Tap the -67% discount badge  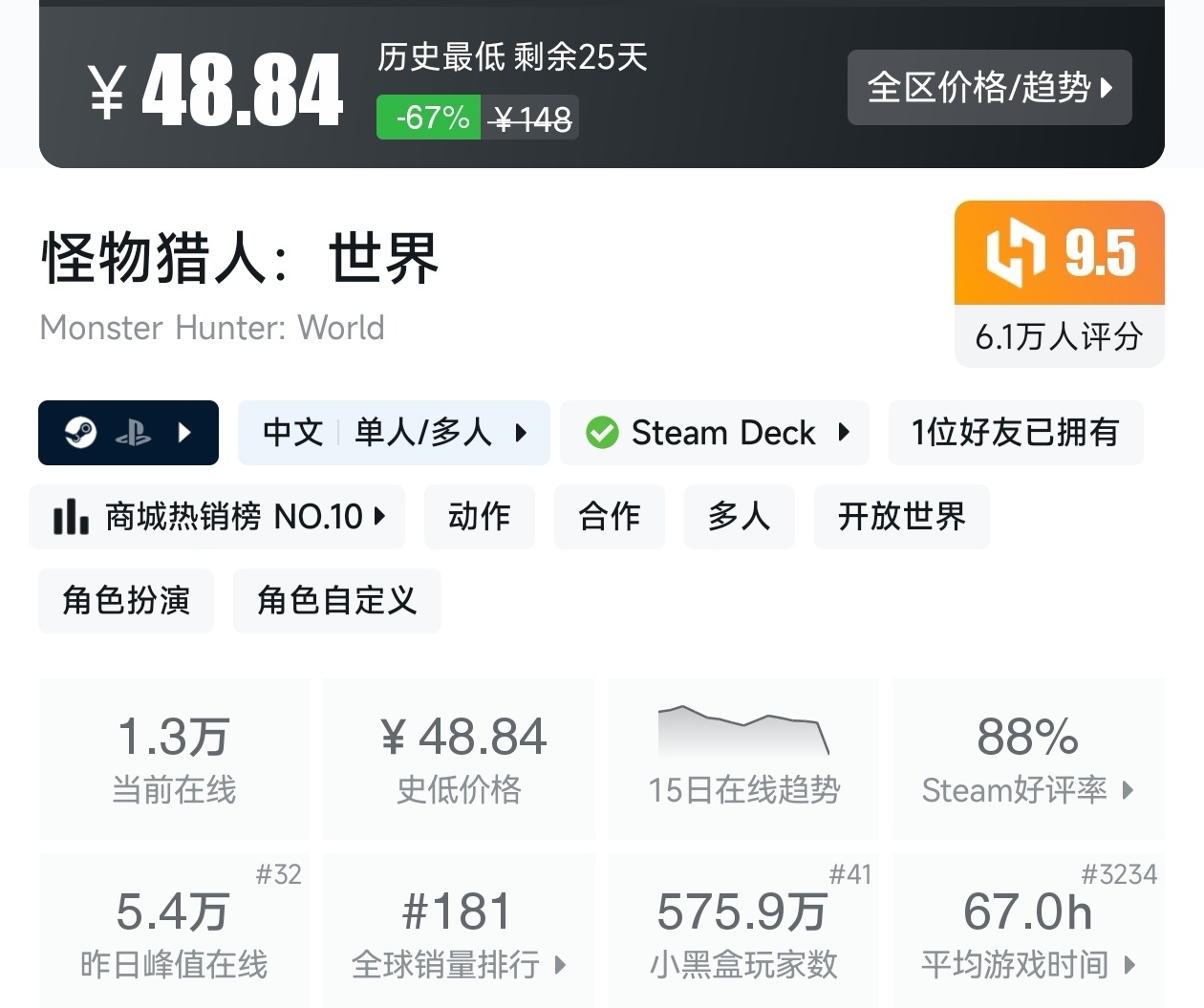[428, 118]
